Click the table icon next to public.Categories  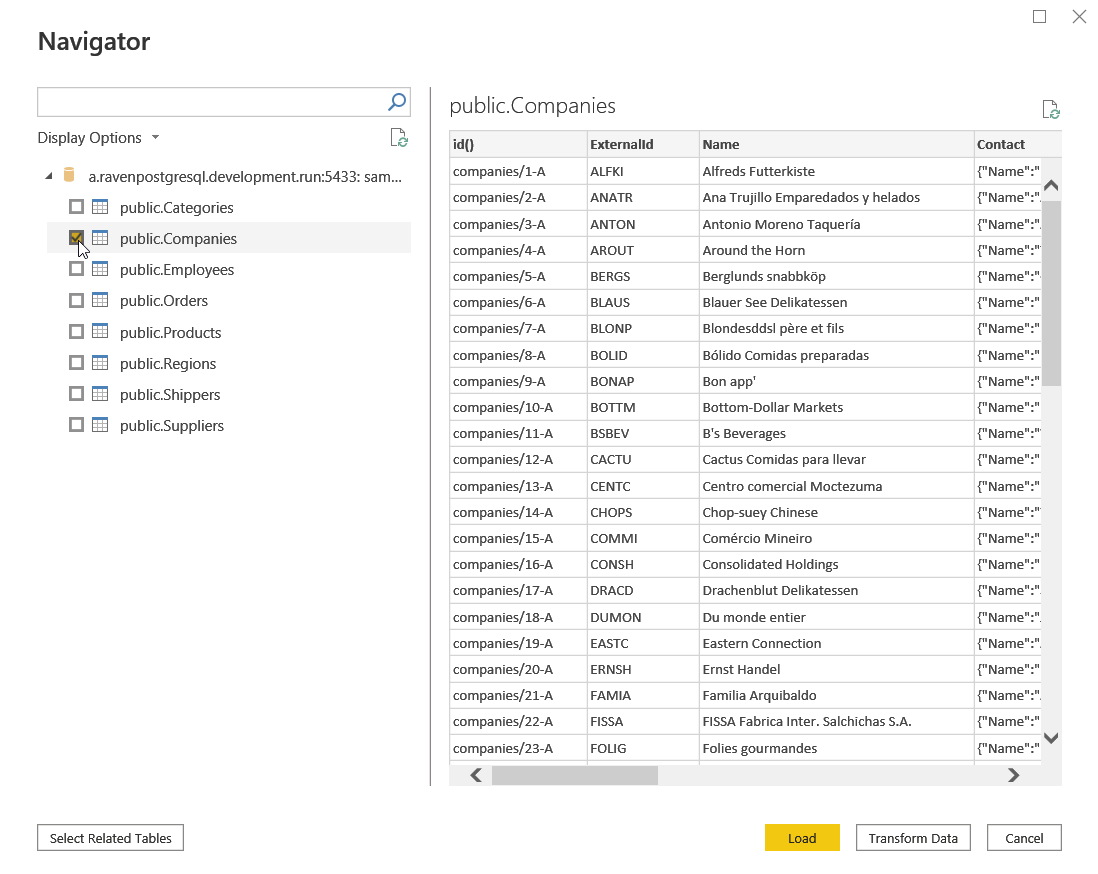pos(100,207)
